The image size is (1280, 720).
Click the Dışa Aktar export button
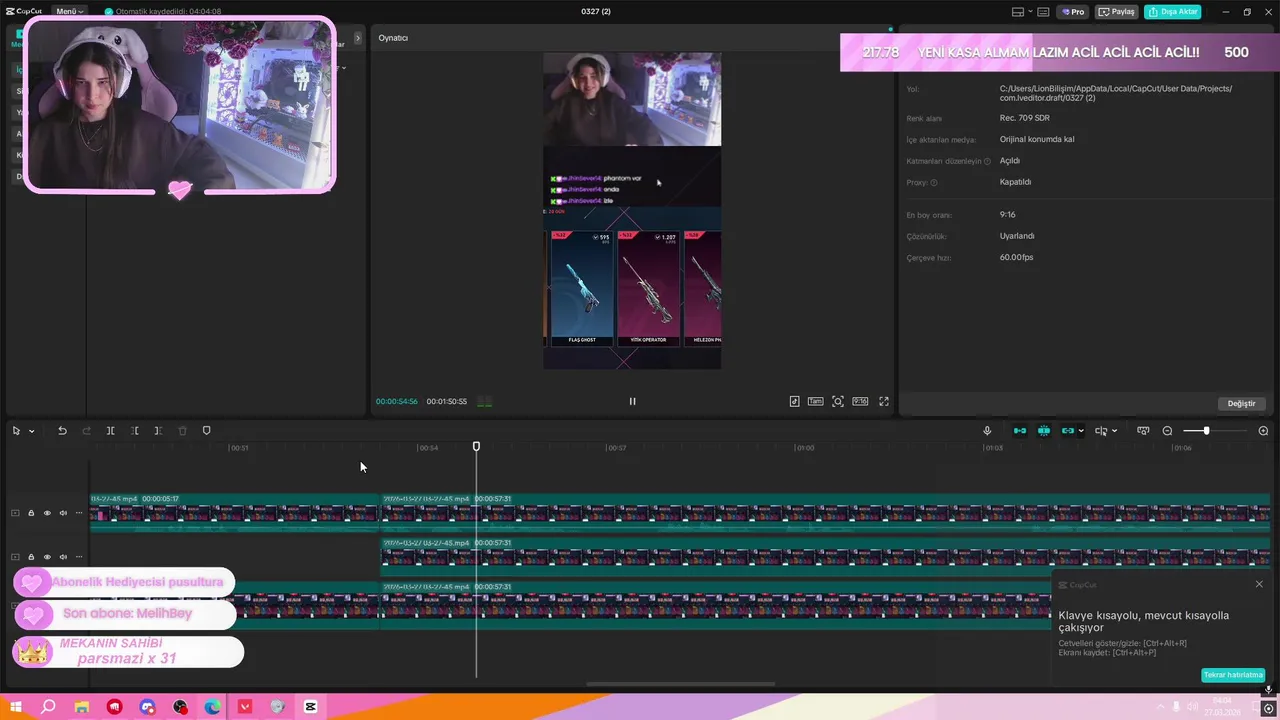click(x=1173, y=12)
